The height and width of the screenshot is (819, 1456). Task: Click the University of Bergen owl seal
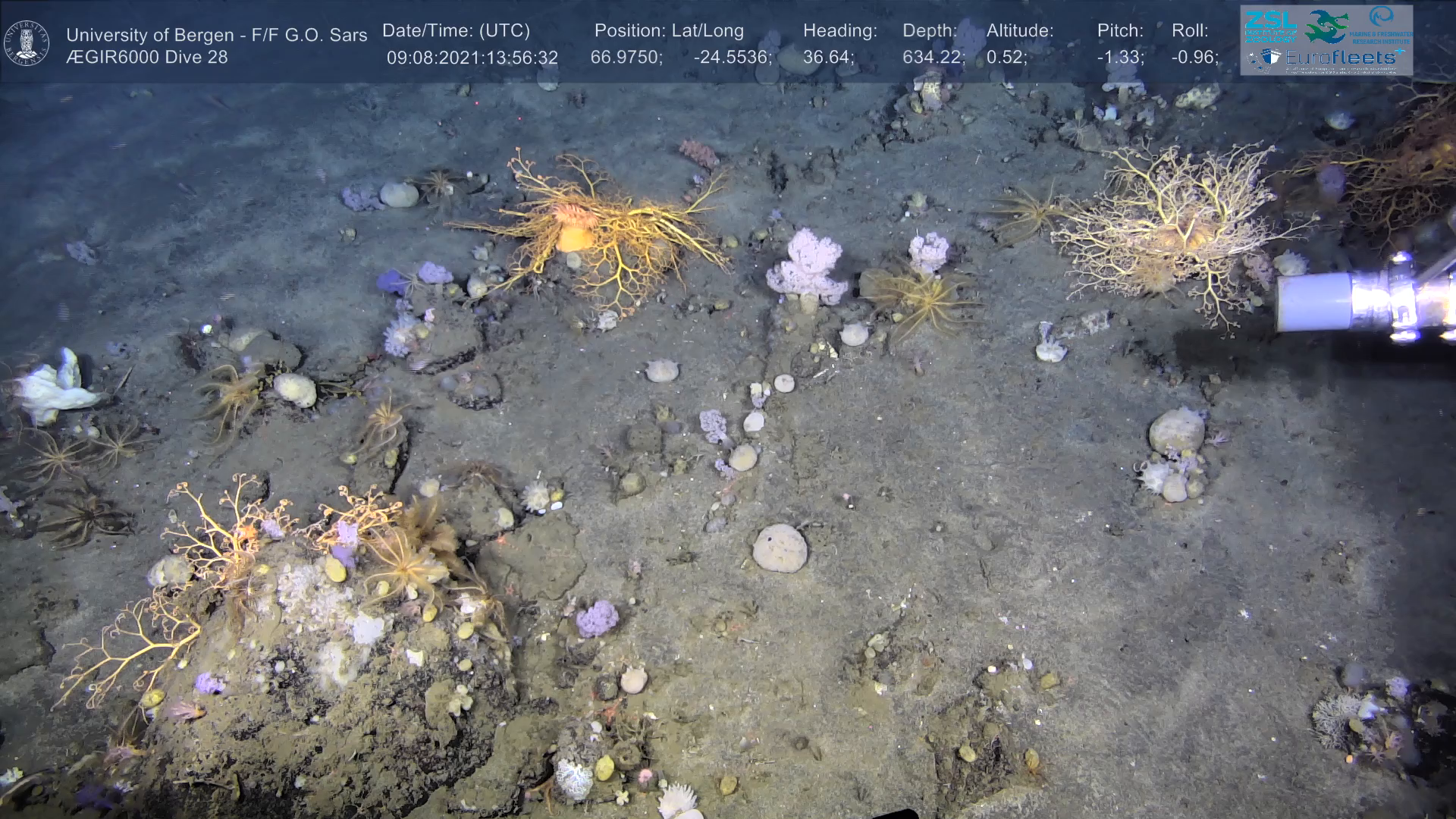(x=27, y=43)
